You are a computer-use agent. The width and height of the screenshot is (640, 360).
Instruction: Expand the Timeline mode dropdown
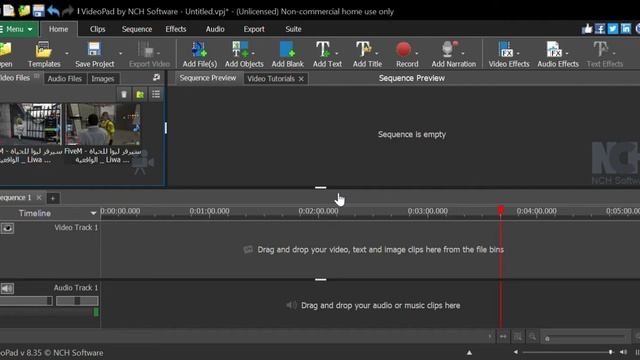click(x=93, y=213)
